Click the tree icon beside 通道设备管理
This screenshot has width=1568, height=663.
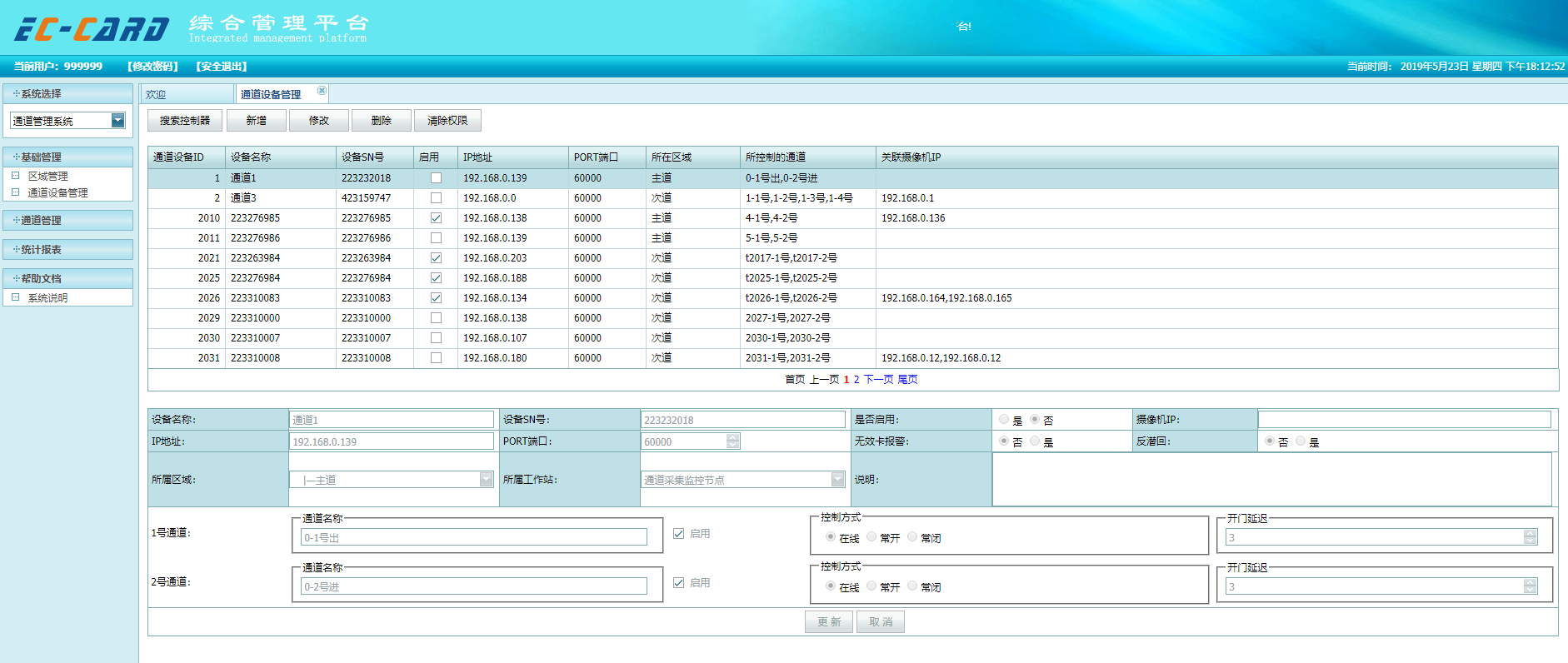click(x=15, y=192)
